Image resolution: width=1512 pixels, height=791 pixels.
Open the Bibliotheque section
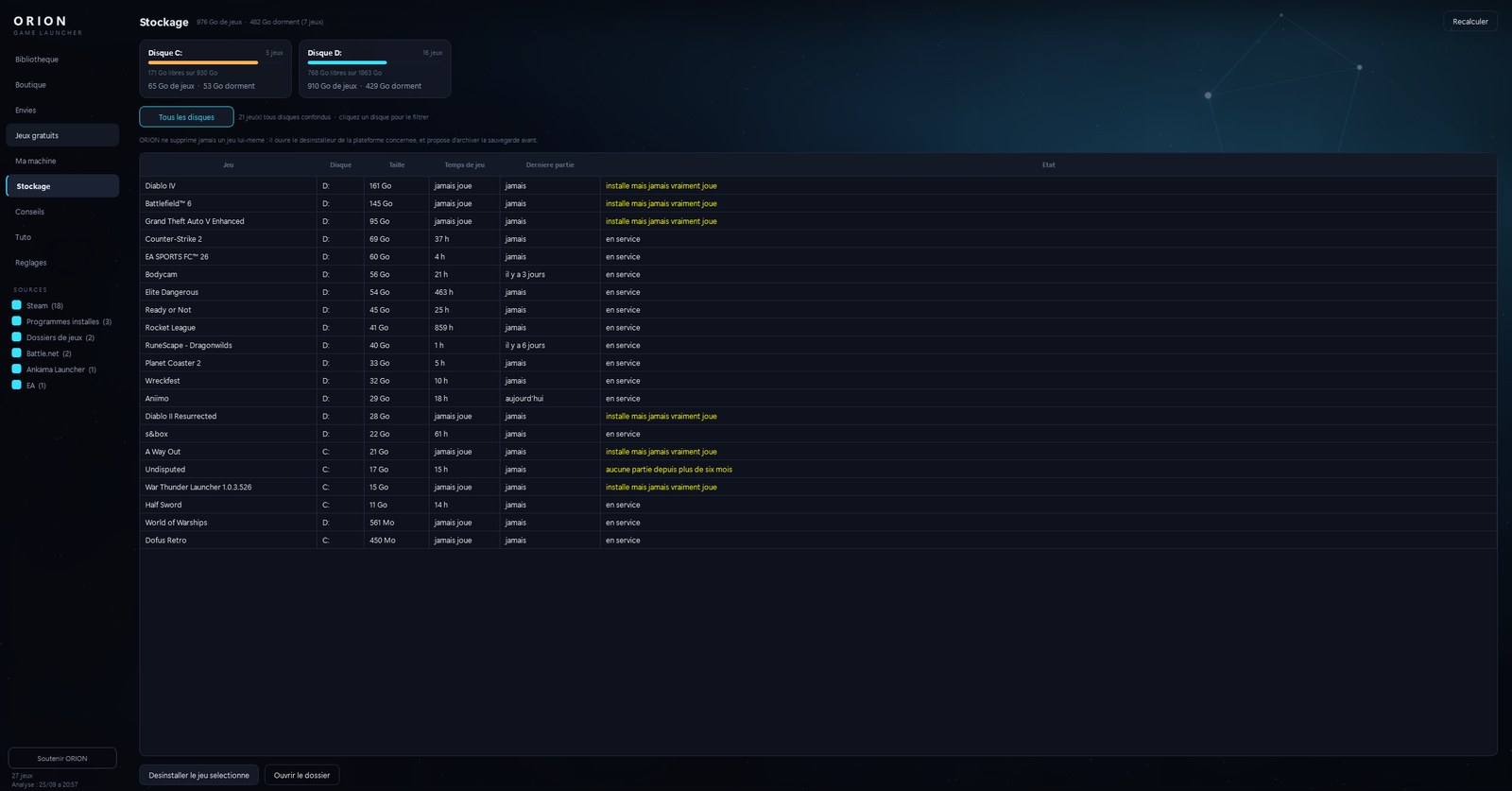[x=62, y=60]
